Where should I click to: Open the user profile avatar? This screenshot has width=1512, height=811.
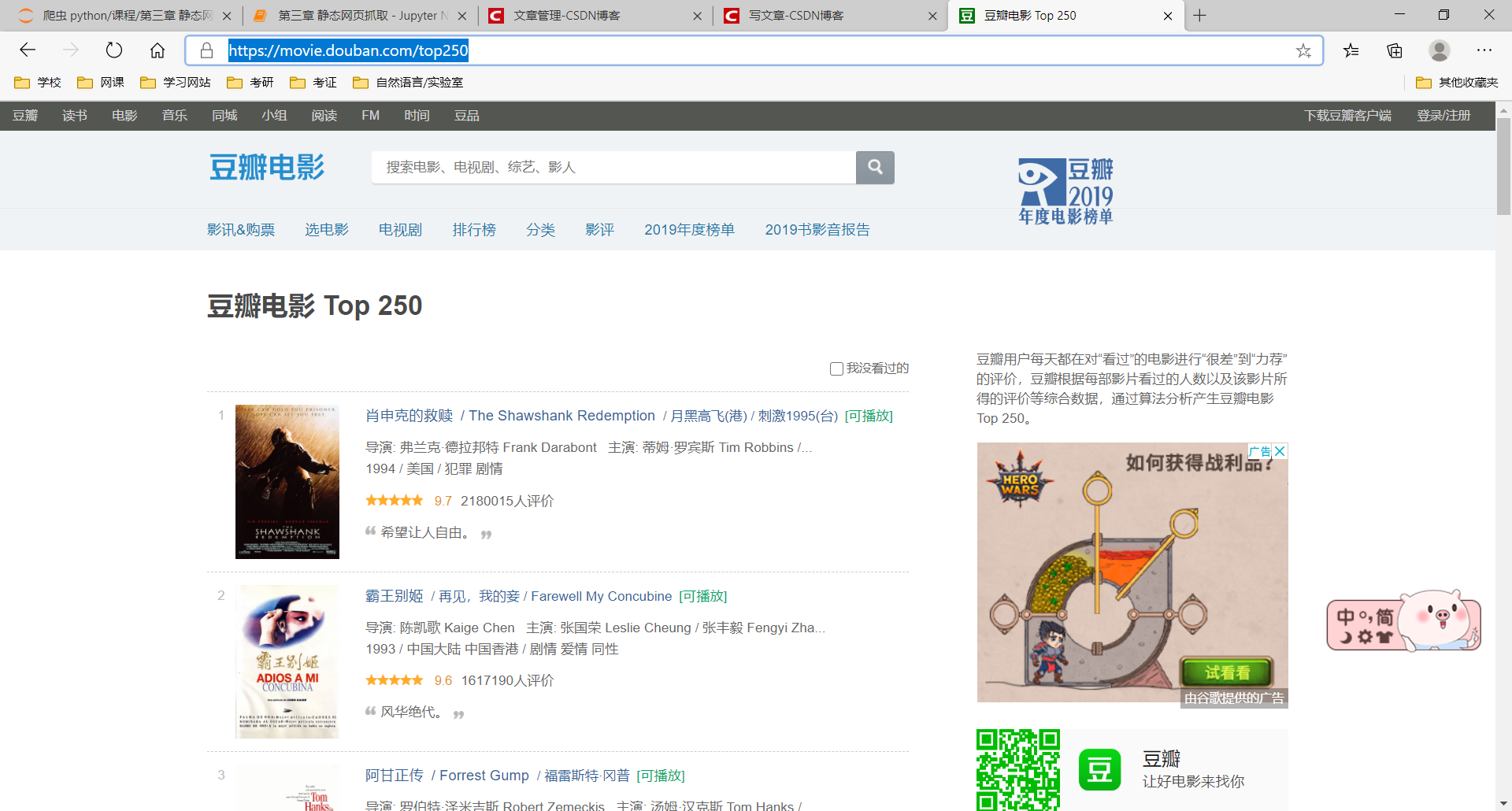coord(1440,50)
